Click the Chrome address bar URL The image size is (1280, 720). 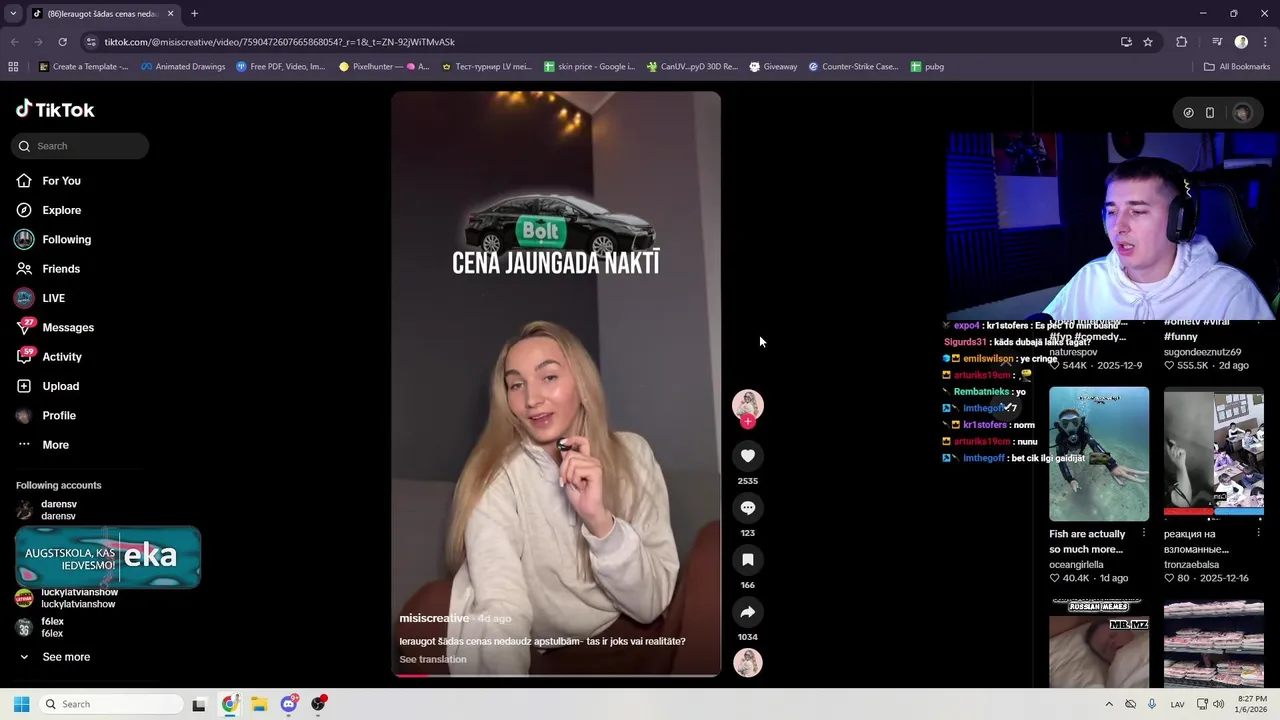[x=279, y=42]
